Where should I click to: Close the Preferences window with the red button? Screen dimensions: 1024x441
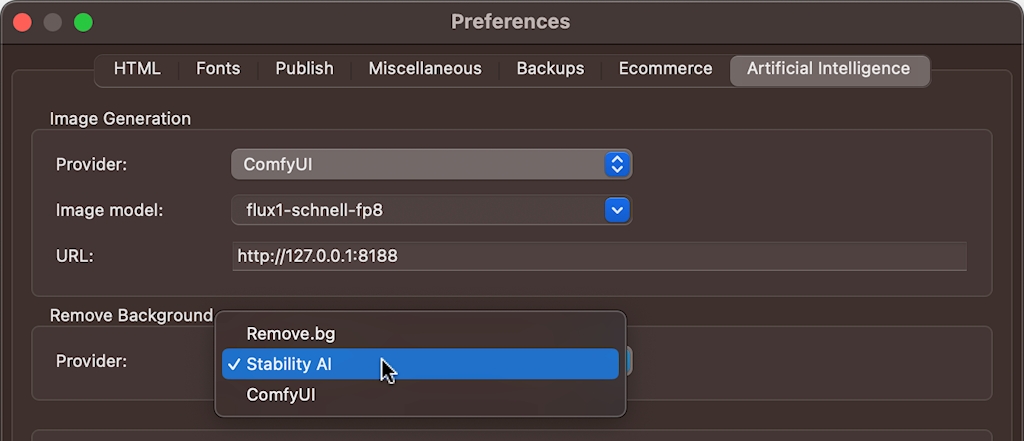click(22, 21)
